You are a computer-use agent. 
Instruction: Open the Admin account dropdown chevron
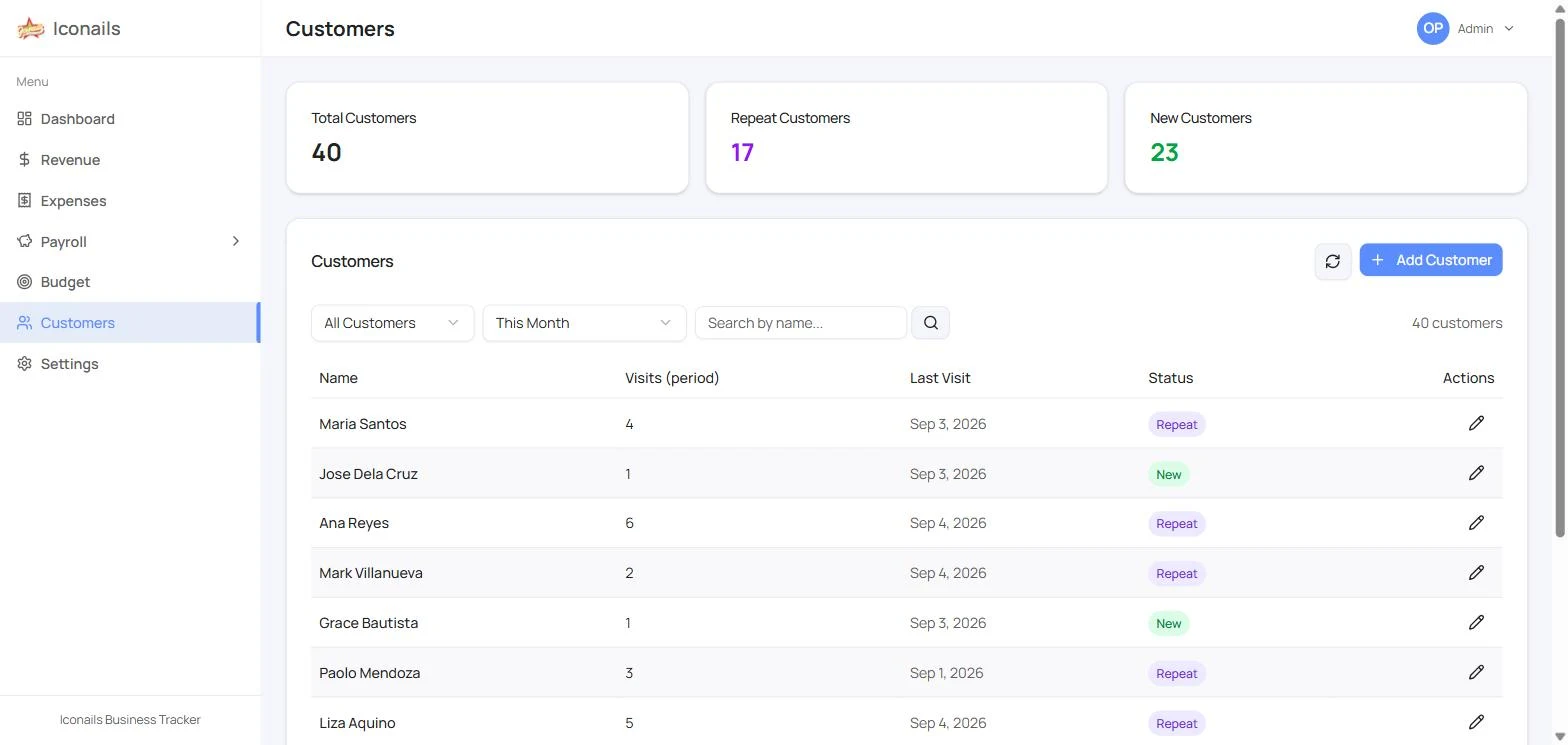click(1509, 29)
